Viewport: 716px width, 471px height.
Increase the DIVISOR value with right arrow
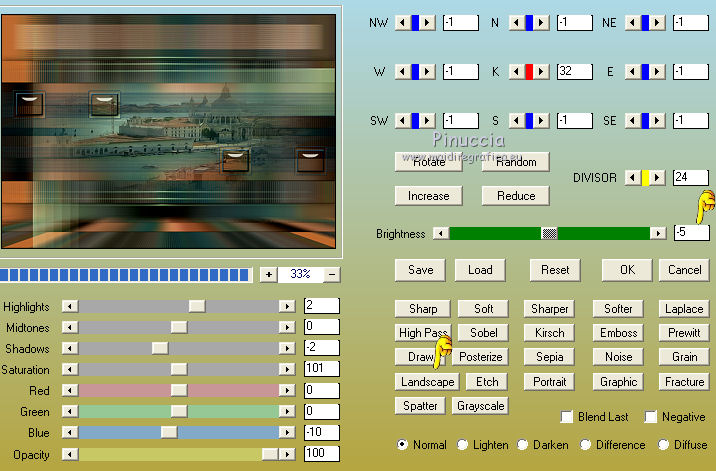point(658,177)
